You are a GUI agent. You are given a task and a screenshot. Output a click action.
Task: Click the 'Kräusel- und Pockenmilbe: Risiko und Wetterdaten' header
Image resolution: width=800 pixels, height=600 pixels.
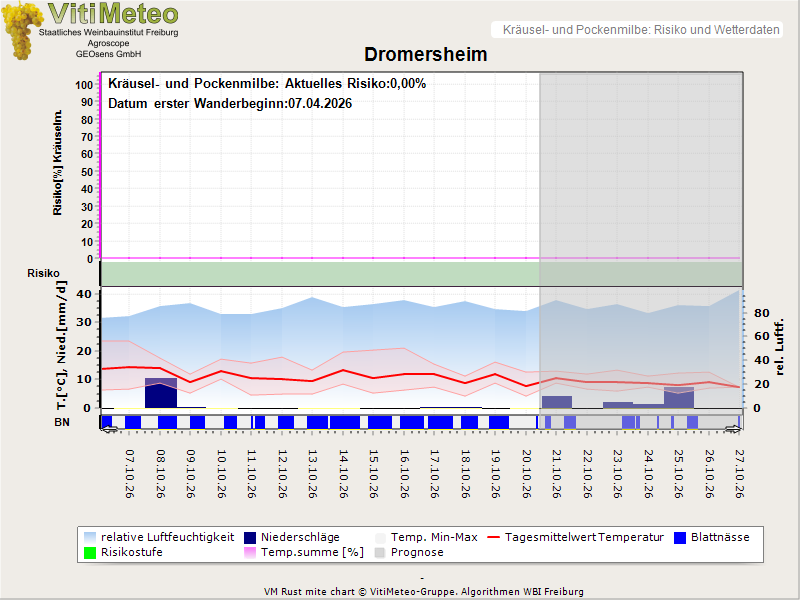[x=641, y=30]
